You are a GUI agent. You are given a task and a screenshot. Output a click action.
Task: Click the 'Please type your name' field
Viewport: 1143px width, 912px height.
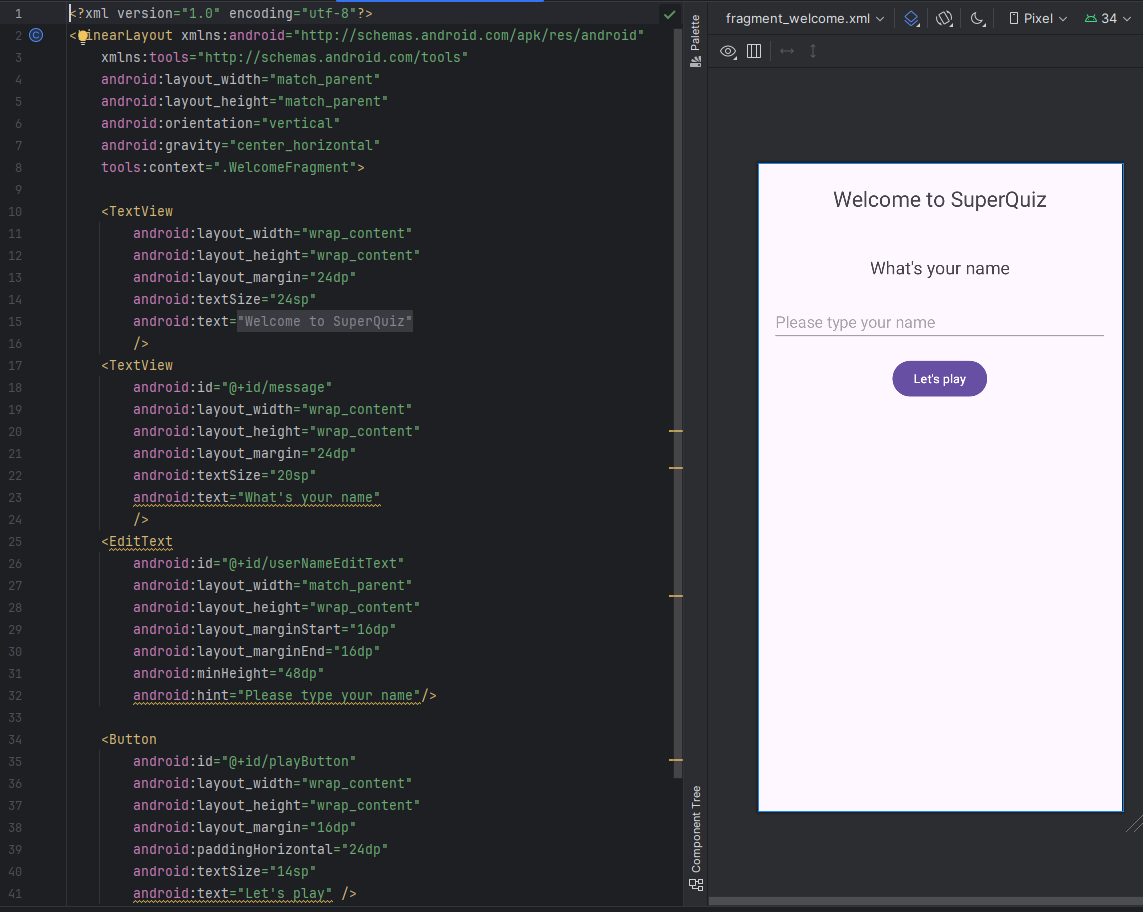(x=939, y=322)
